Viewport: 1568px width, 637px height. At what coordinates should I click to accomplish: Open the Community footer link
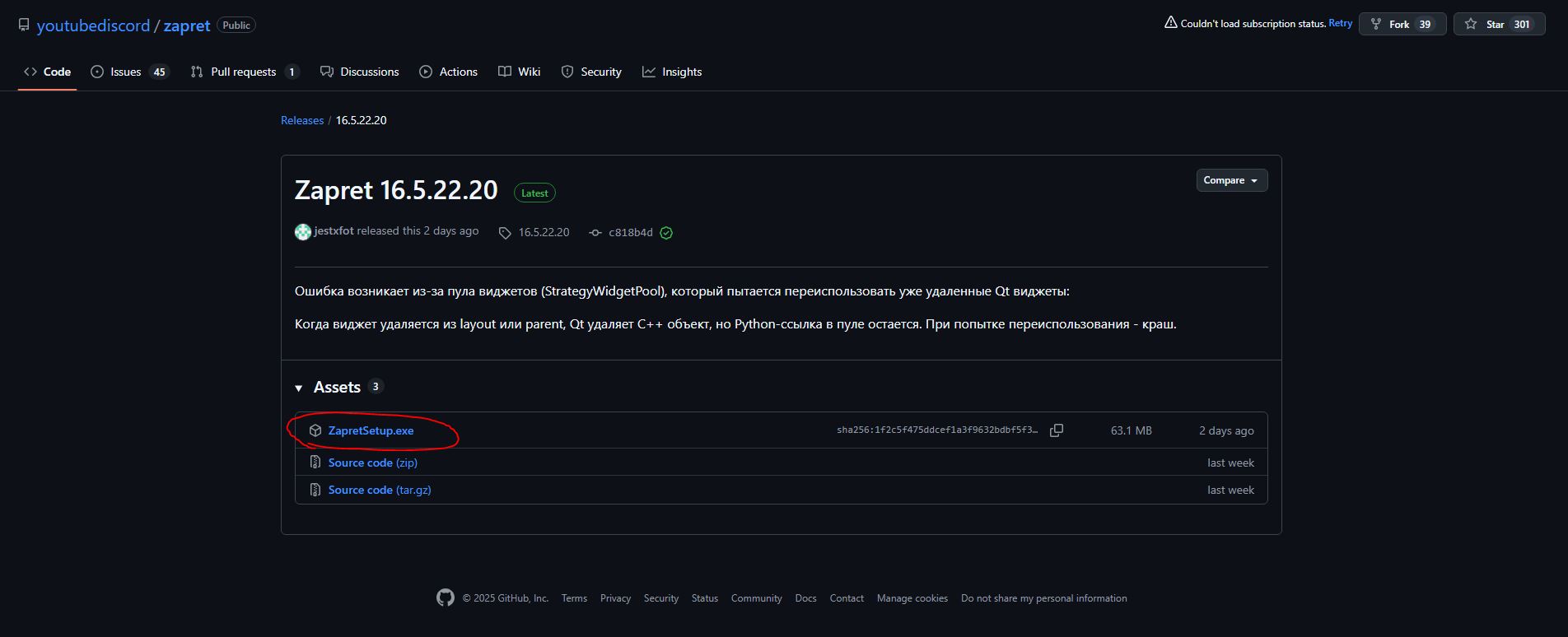pyautogui.click(x=756, y=598)
